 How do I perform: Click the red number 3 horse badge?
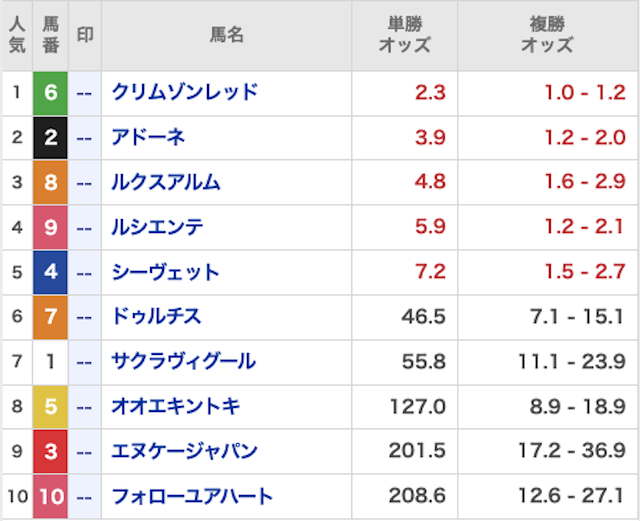[x=50, y=452]
